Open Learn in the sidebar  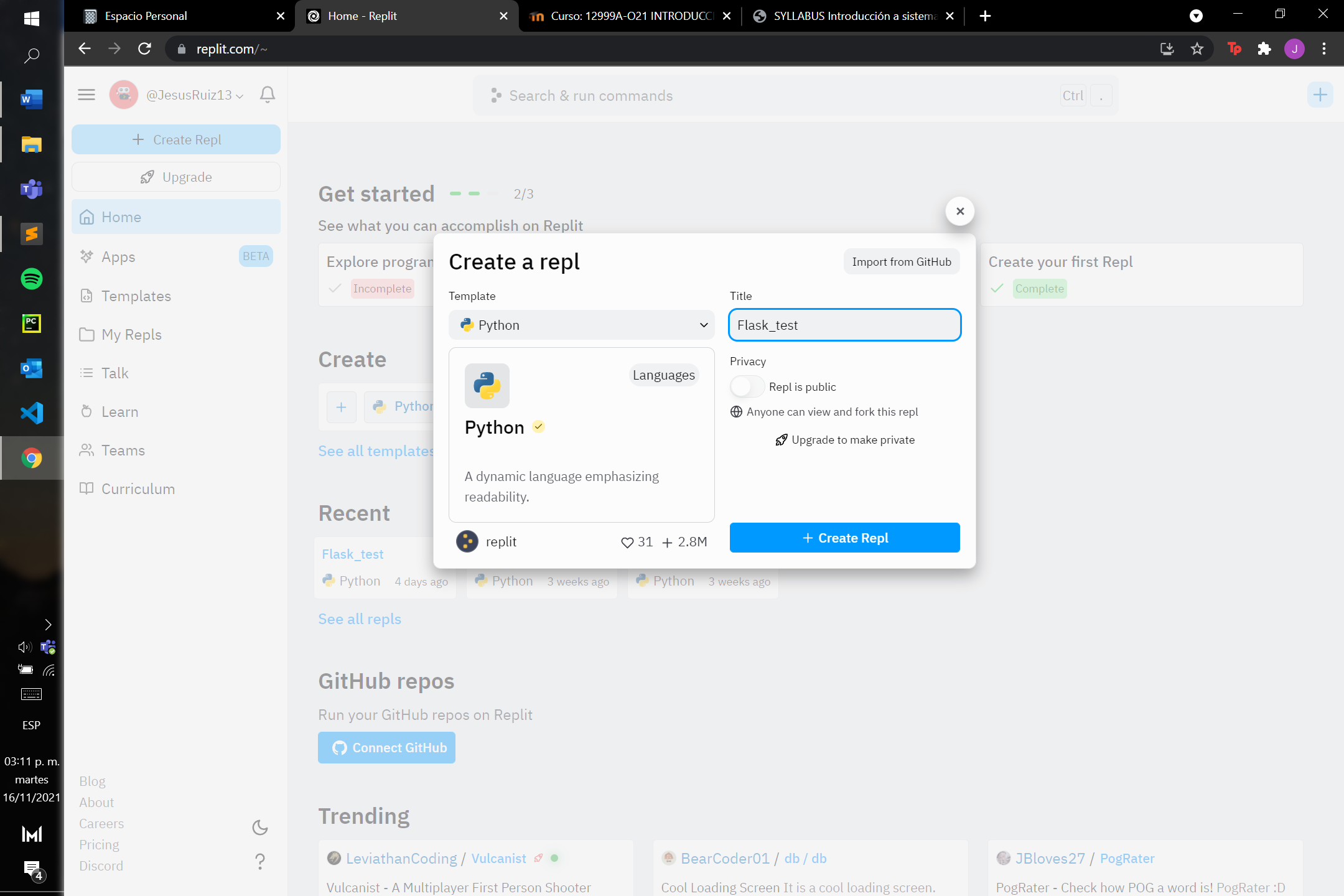coord(176,411)
